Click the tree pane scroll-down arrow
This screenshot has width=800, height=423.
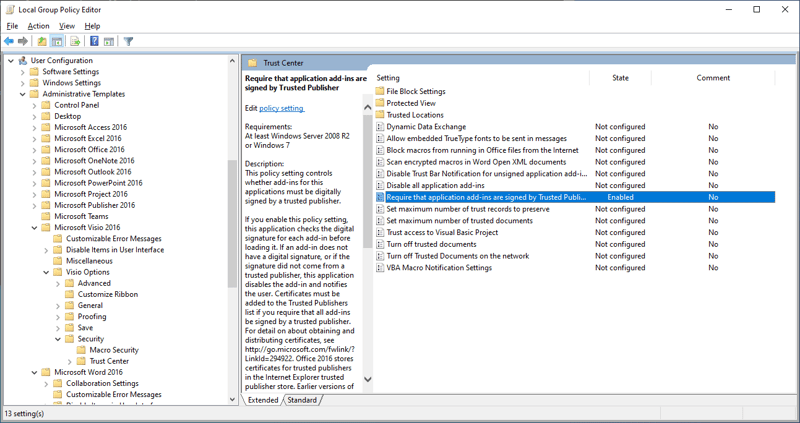[233, 400]
